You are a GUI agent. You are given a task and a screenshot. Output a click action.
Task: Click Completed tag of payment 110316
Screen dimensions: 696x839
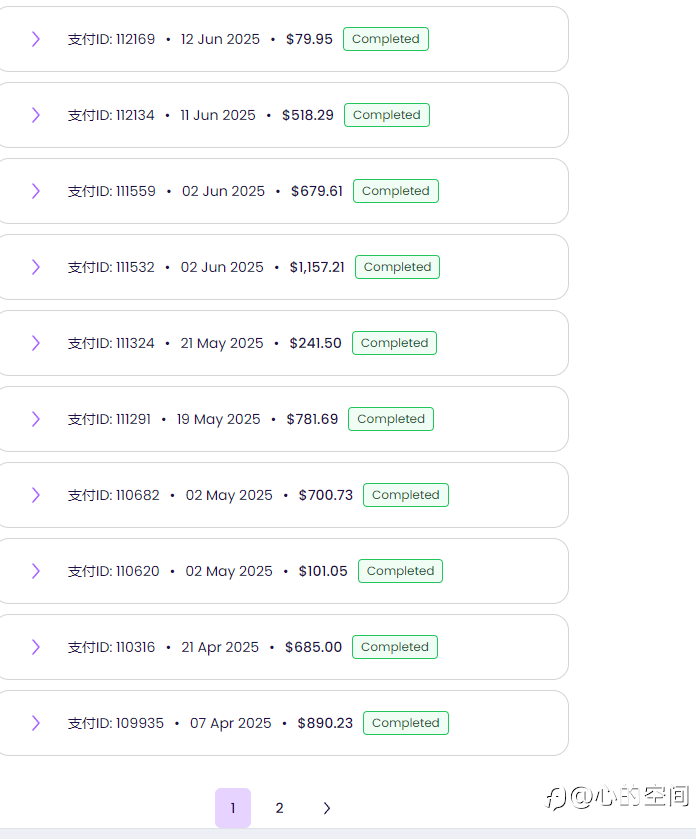[x=395, y=647]
